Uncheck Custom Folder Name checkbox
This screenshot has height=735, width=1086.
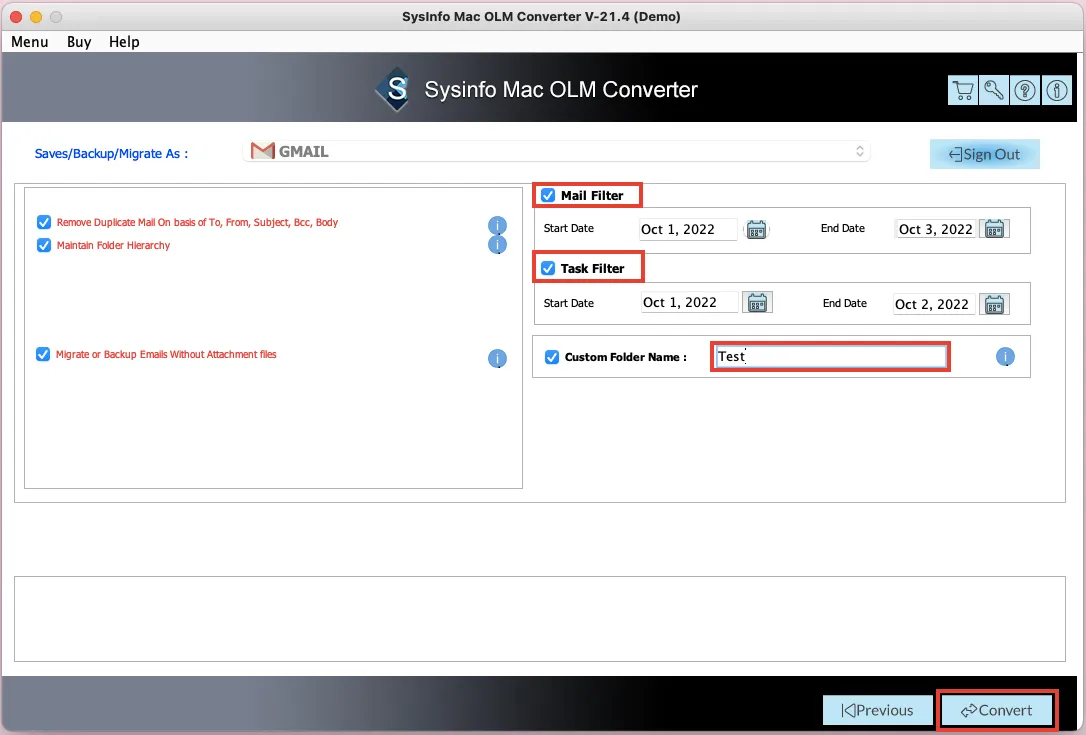(x=552, y=357)
